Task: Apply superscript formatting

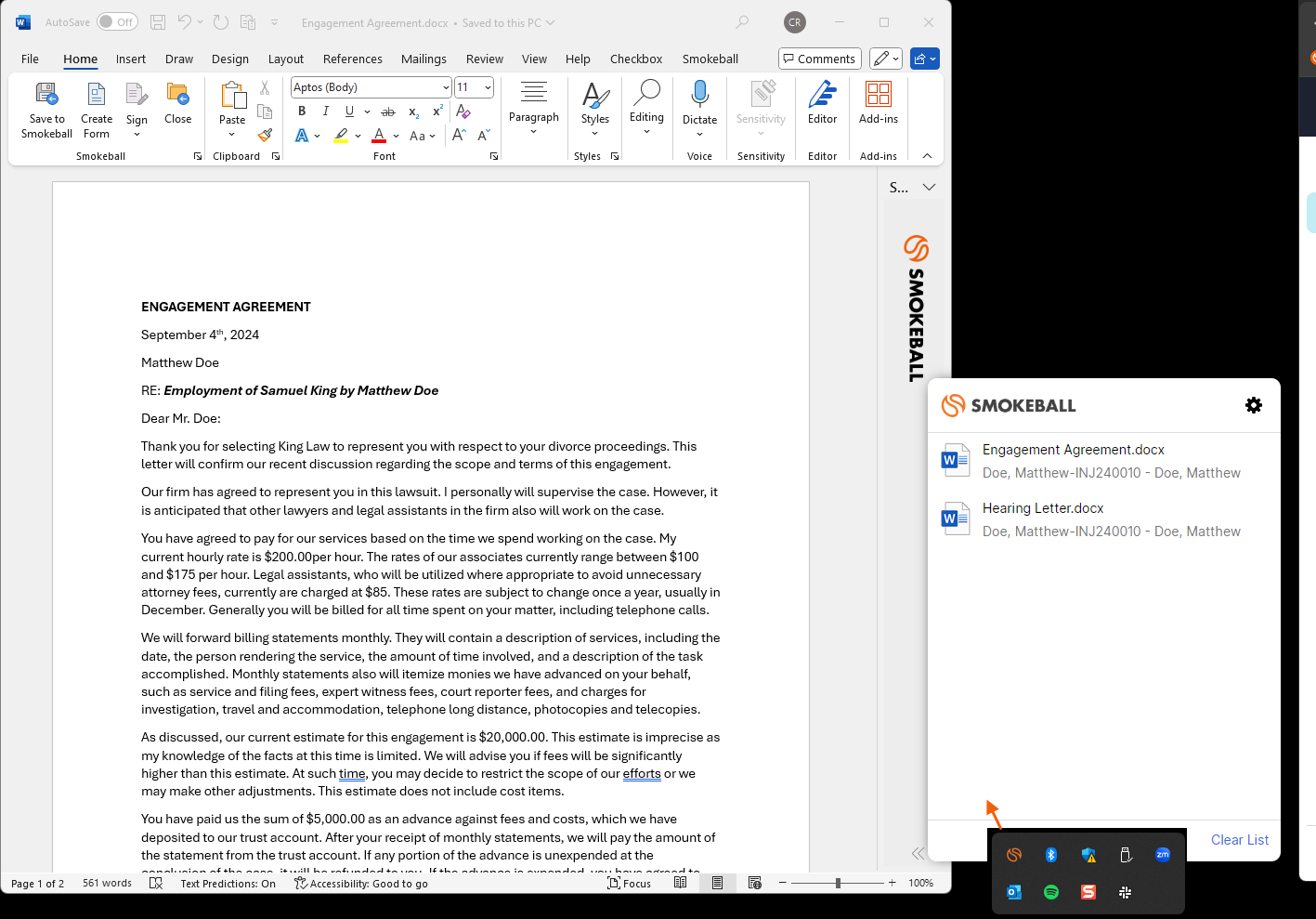Action: point(437,112)
